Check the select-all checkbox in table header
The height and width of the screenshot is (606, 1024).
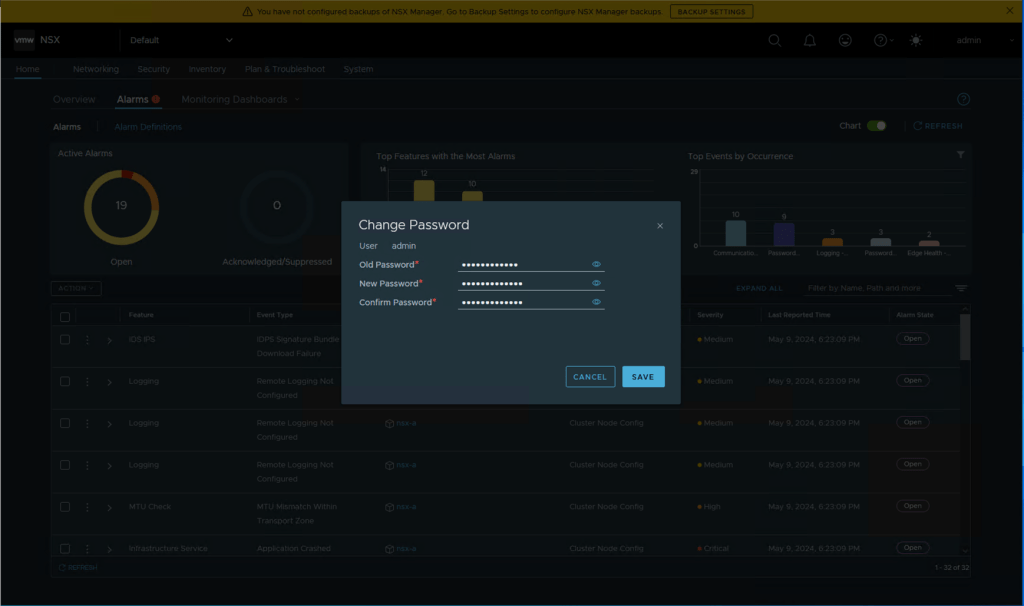coord(65,316)
